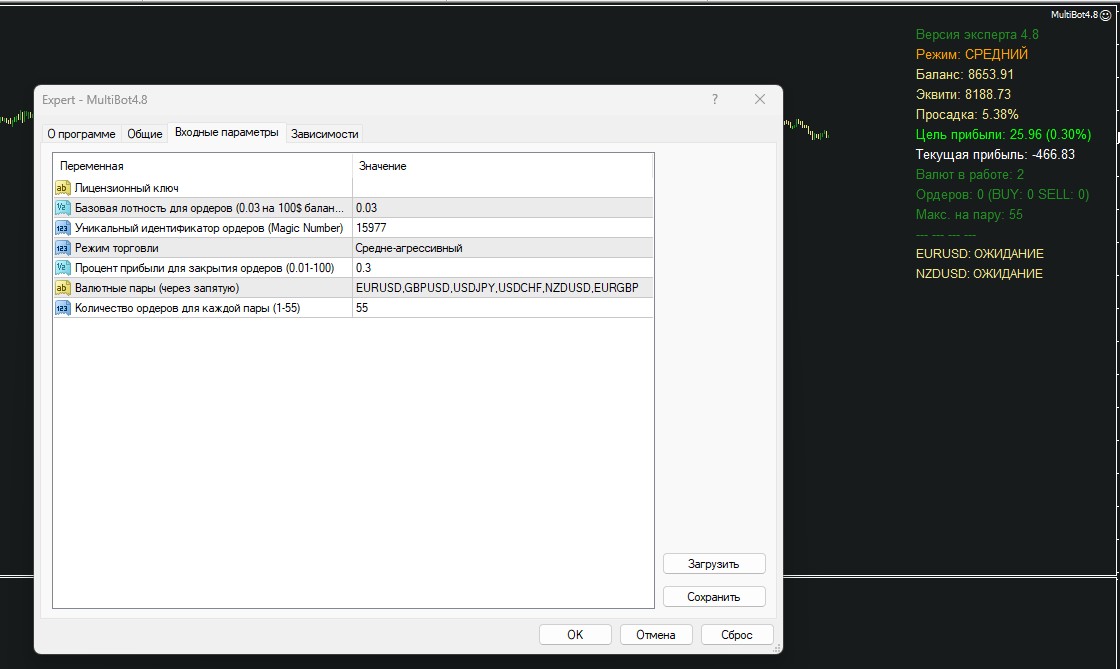Image resolution: width=1120 pixels, height=669 pixels.
Task: Click the Загрузить button
Action: coord(714,564)
